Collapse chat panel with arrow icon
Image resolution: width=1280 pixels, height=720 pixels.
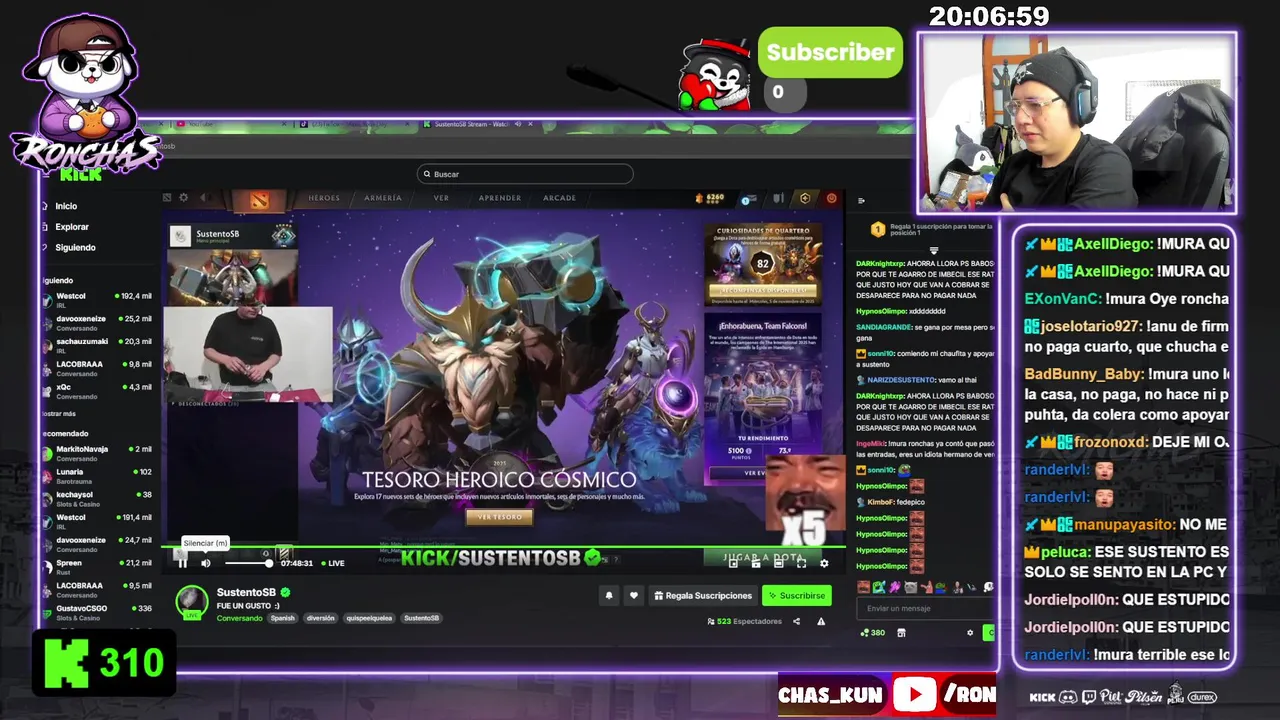click(861, 201)
